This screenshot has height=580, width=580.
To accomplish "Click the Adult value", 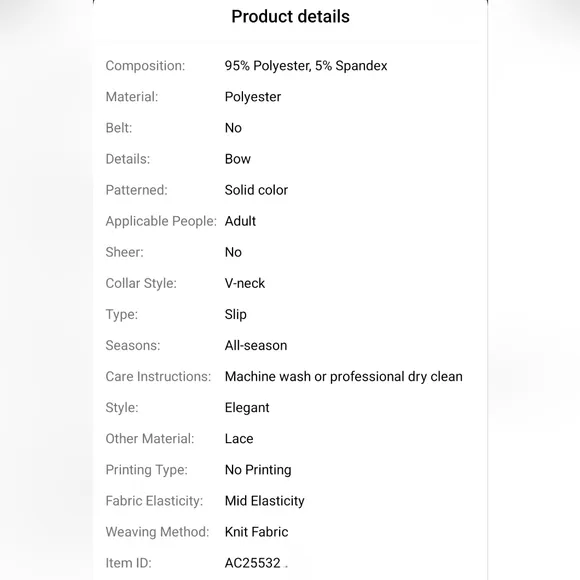I will click(x=240, y=221).
